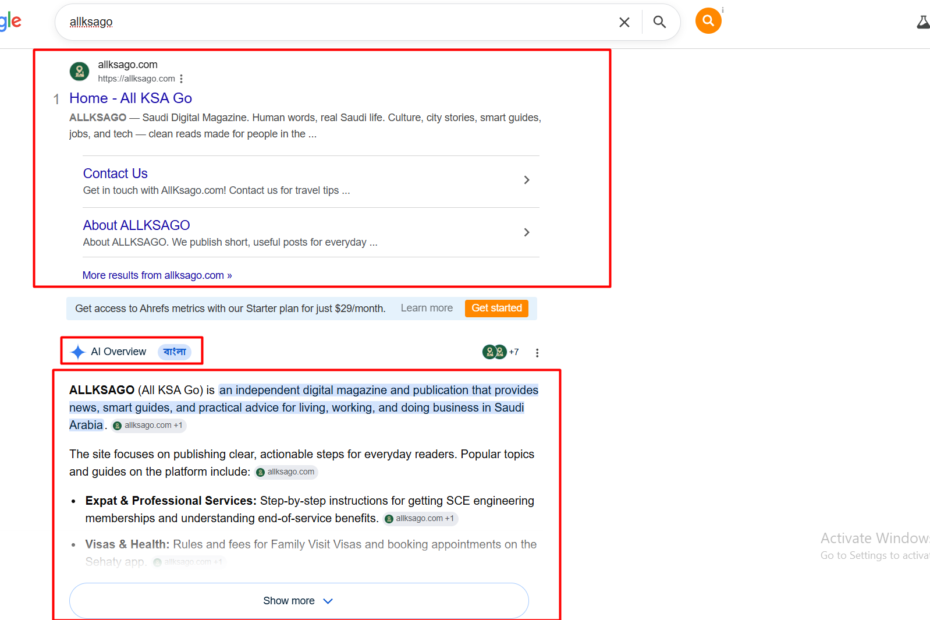930x620 pixels.
Task: Clear the search box with the X icon
Action: click(x=624, y=23)
